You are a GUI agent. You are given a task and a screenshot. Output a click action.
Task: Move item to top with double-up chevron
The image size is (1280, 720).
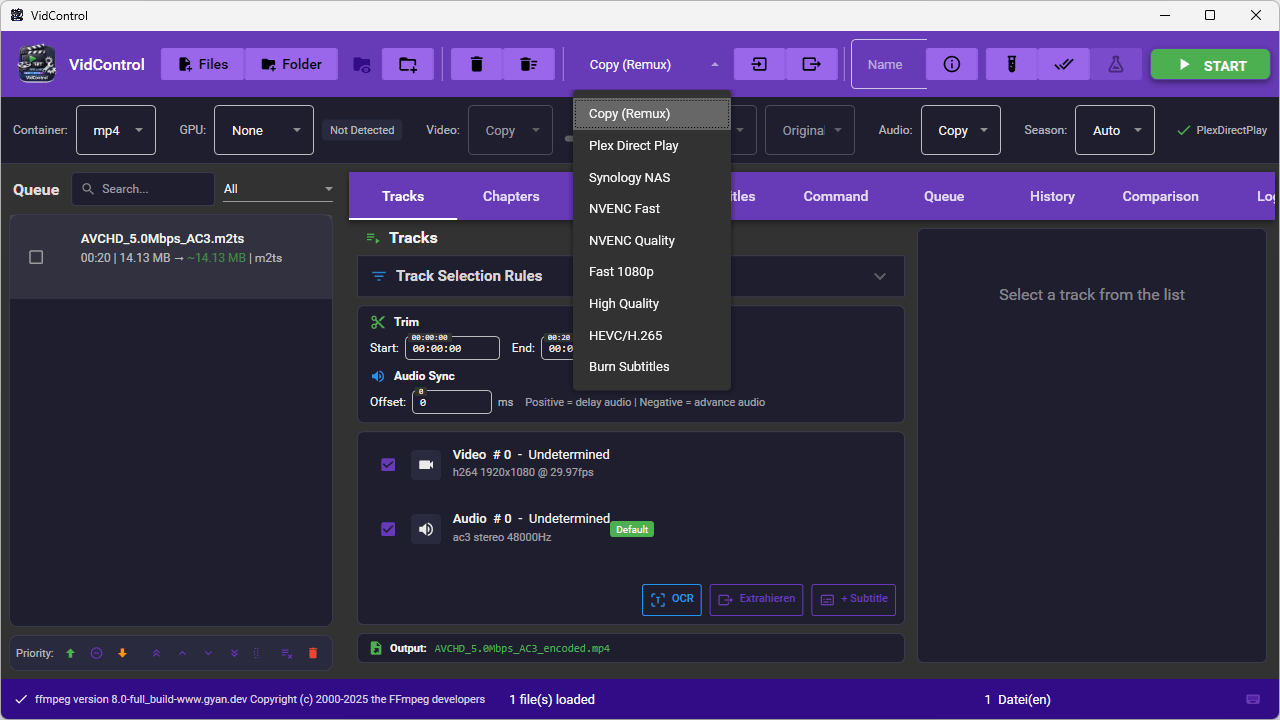(156, 653)
